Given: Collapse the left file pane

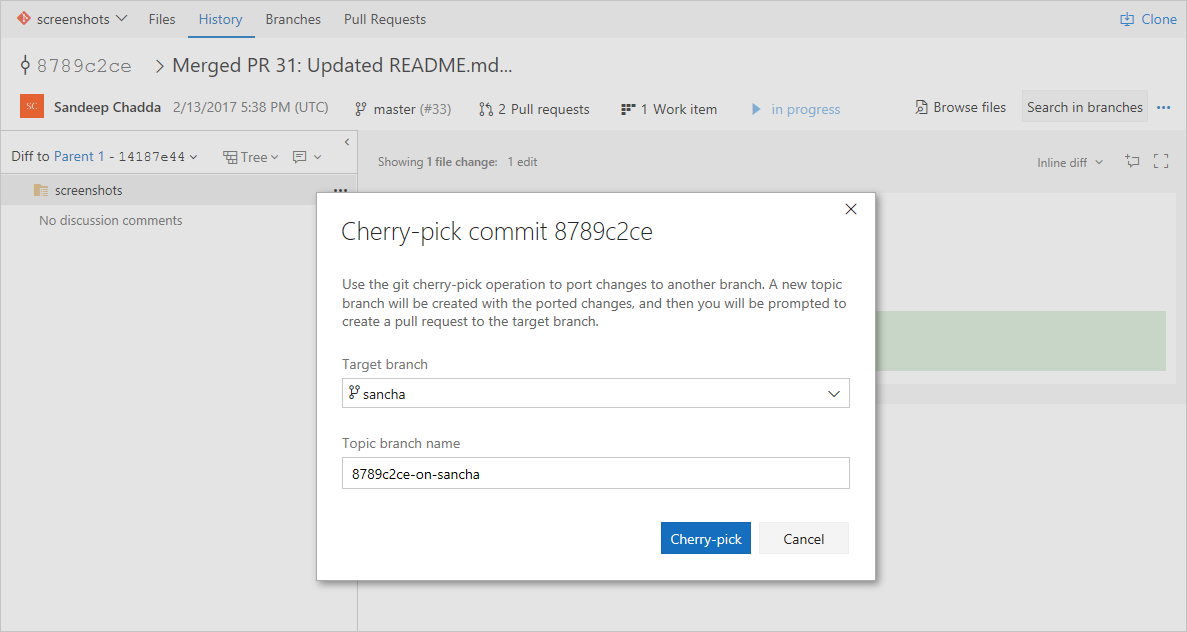Looking at the screenshot, I should pos(347,142).
